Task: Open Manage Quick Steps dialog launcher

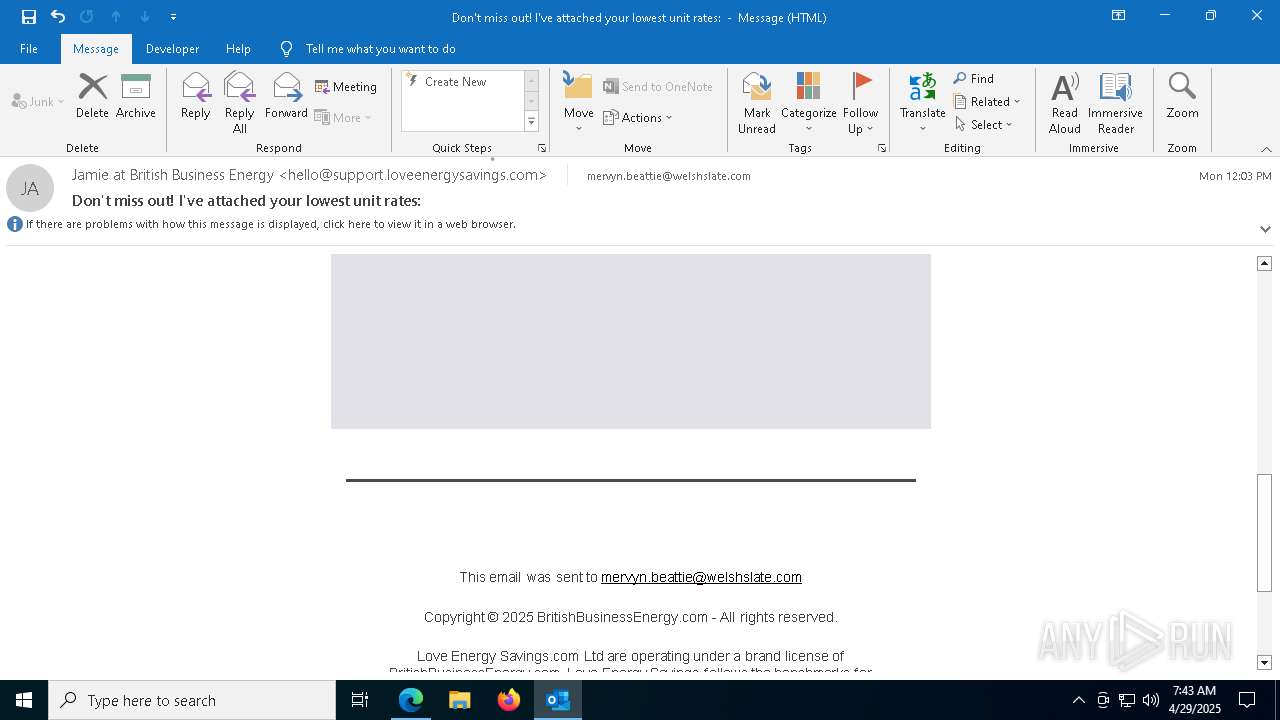Action: (x=542, y=148)
